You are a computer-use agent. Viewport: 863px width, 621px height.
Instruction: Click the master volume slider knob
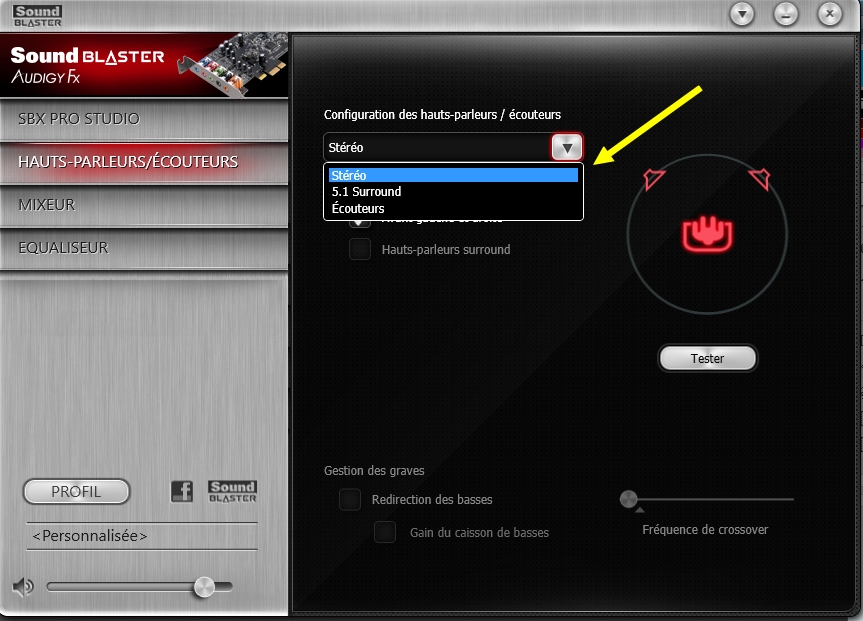(204, 587)
